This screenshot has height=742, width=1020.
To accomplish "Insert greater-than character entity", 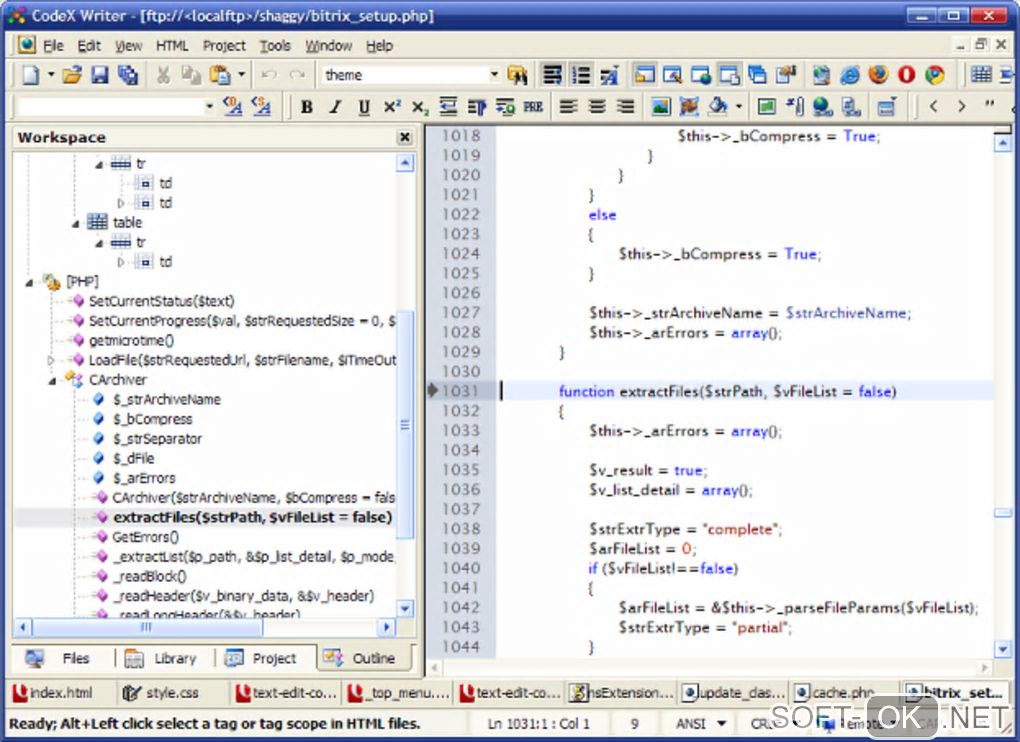I will (961, 106).
